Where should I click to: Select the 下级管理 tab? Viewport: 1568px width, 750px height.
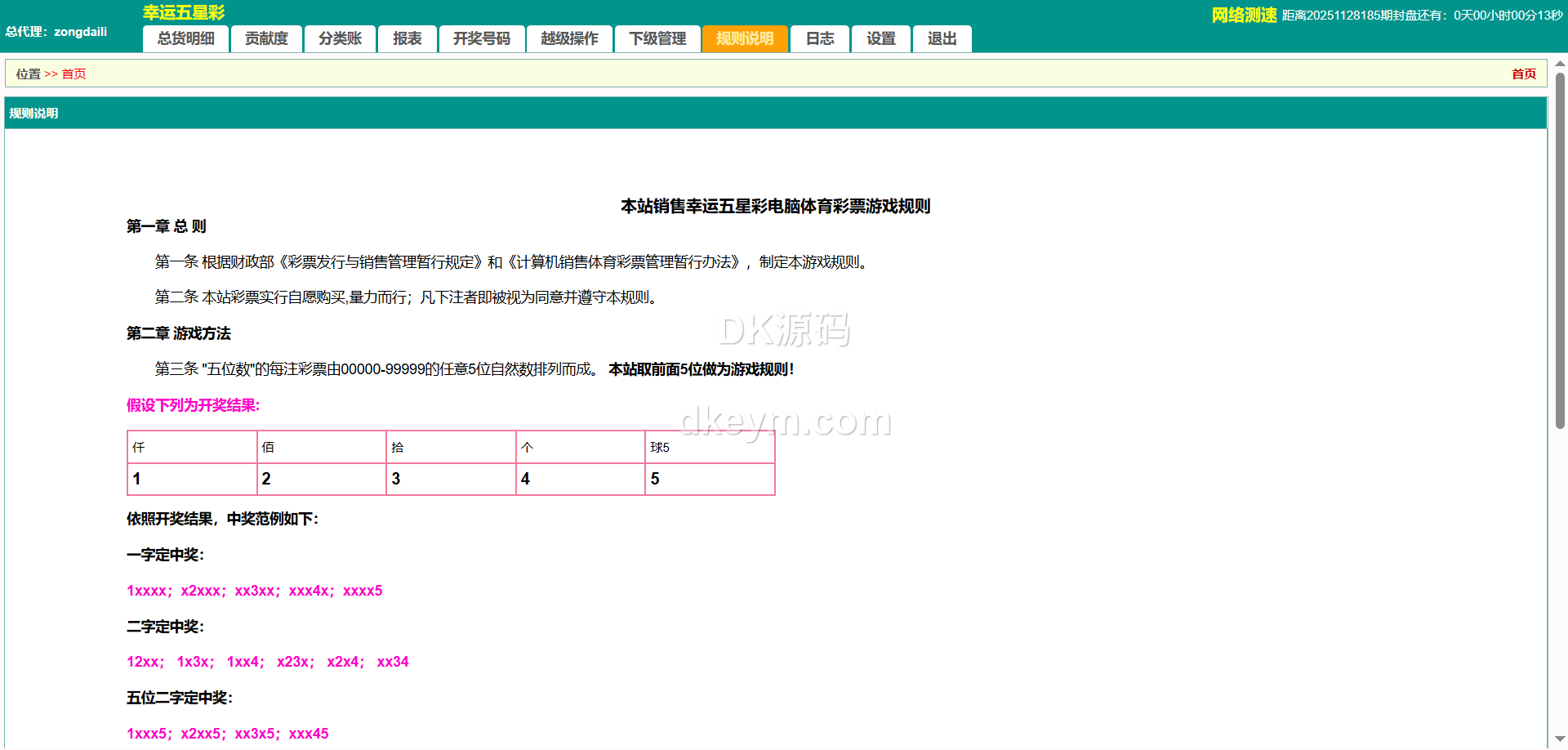[657, 38]
